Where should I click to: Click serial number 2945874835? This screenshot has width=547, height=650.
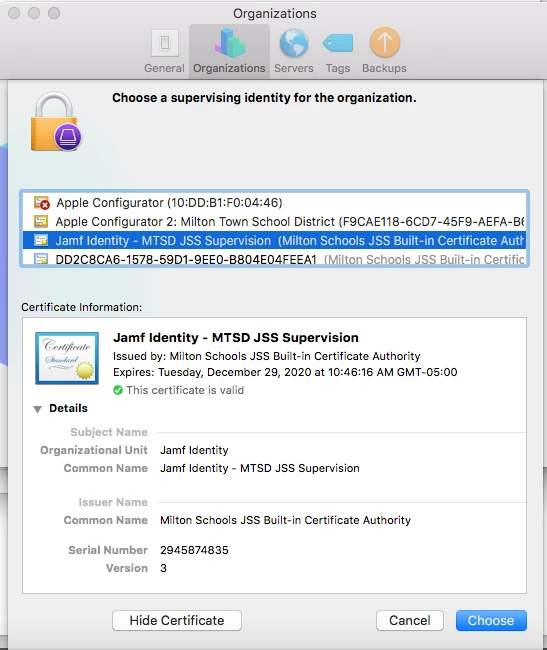coord(194,550)
